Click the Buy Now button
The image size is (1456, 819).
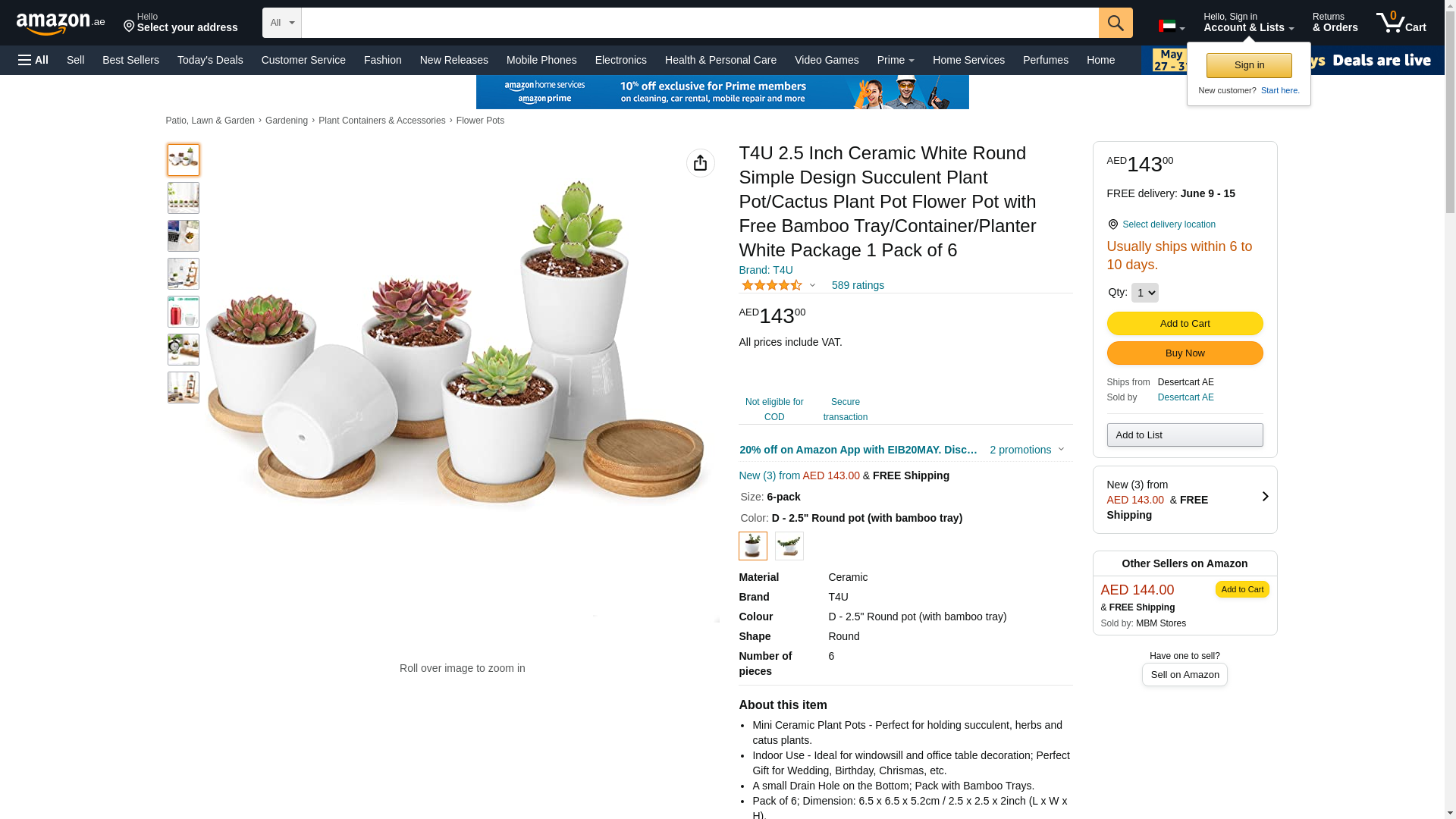pyautogui.click(x=1185, y=353)
